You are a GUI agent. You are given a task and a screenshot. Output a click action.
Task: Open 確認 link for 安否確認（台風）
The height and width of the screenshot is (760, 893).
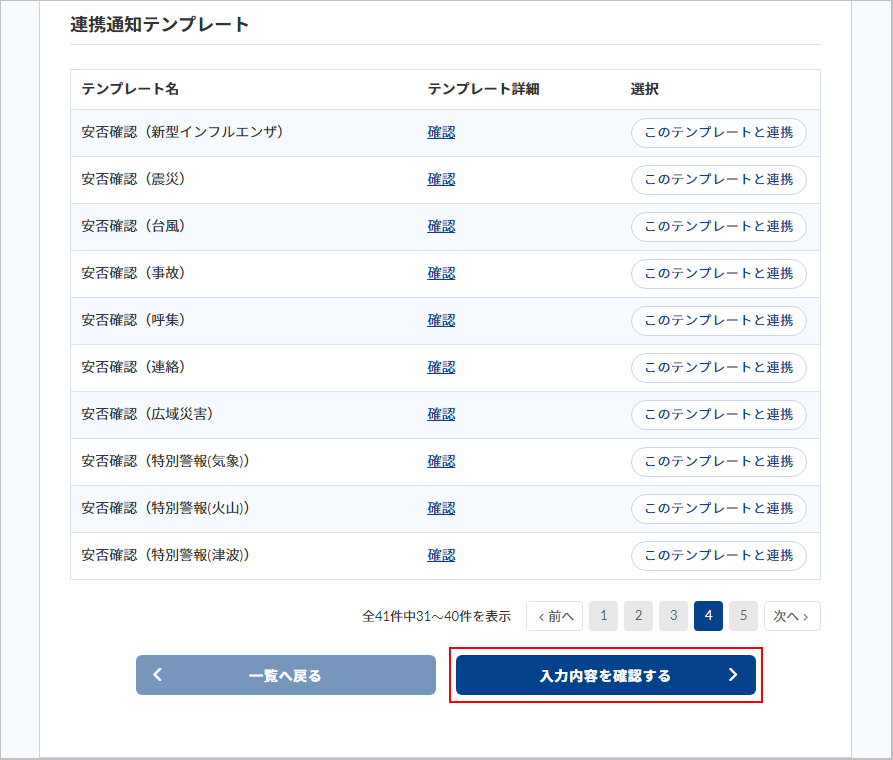[441, 226]
